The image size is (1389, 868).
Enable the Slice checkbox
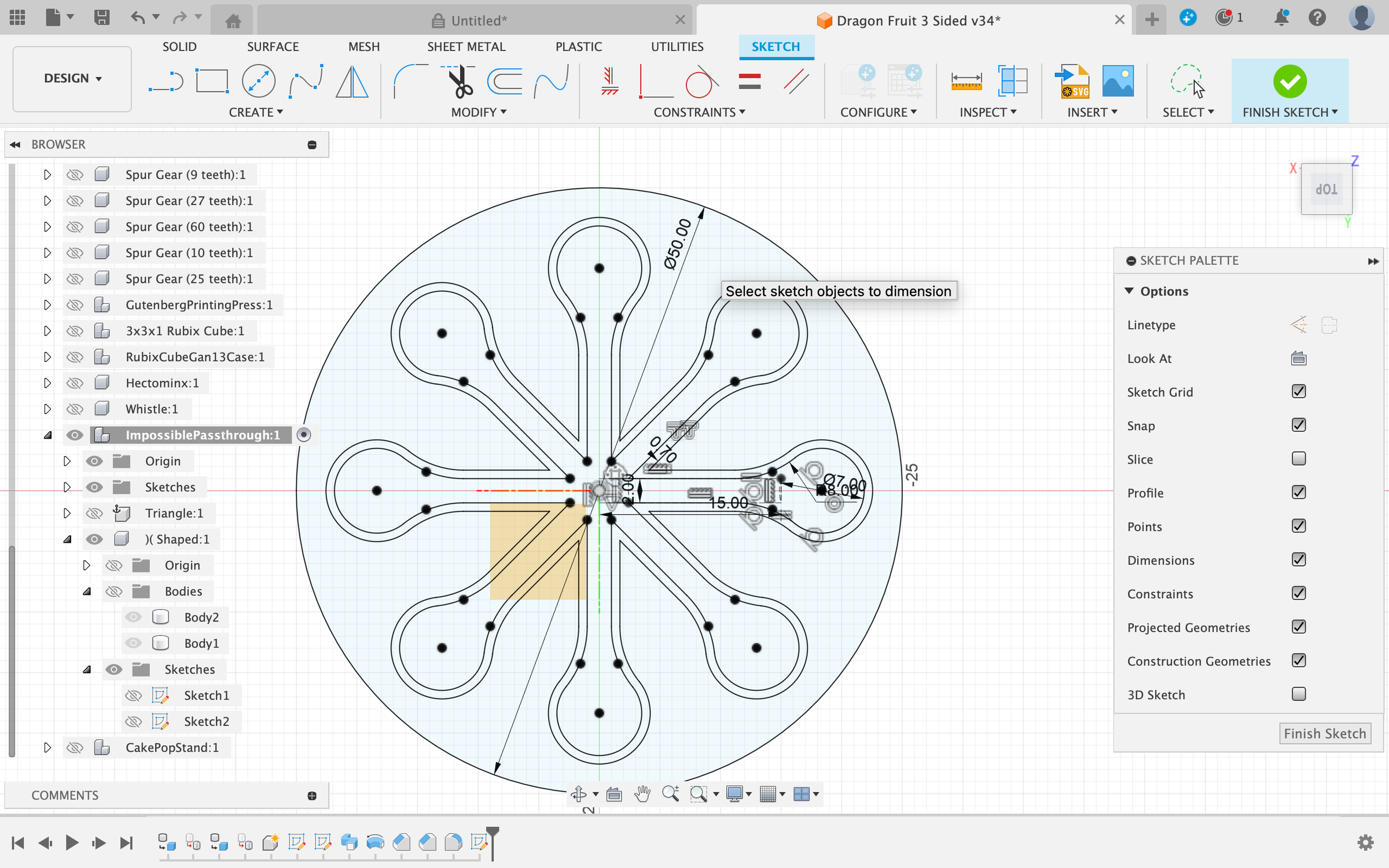point(1298,459)
